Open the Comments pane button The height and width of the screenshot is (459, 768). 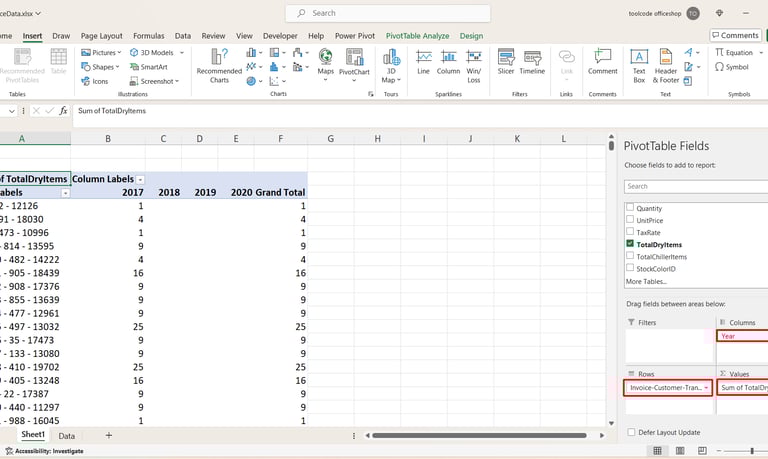click(x=735, y=35)
